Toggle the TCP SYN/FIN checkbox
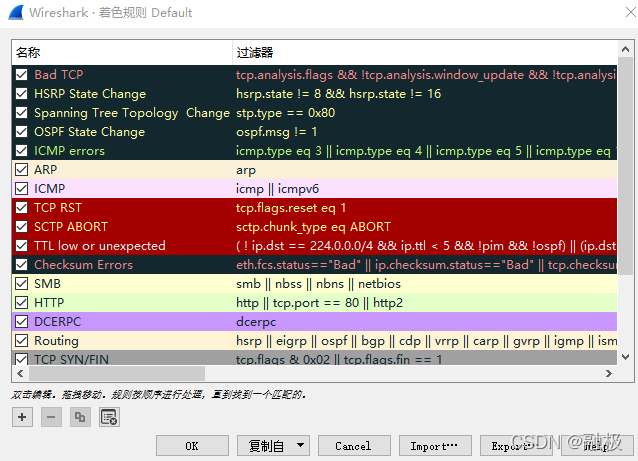 pyautogui.click(x=22, y=359)
